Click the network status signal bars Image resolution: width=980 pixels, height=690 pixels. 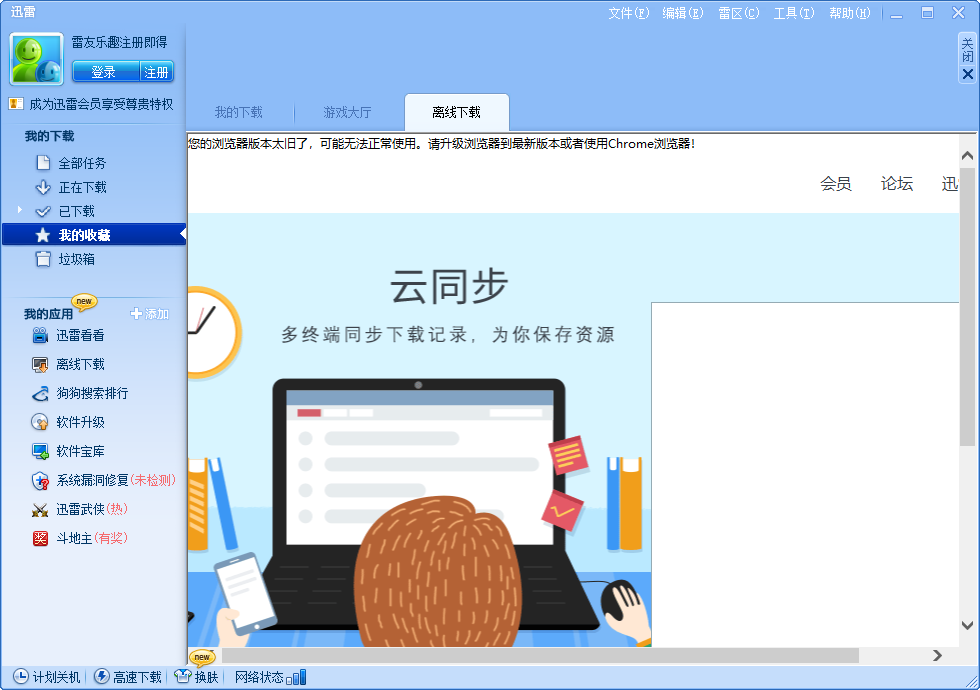tap(296, 677)
